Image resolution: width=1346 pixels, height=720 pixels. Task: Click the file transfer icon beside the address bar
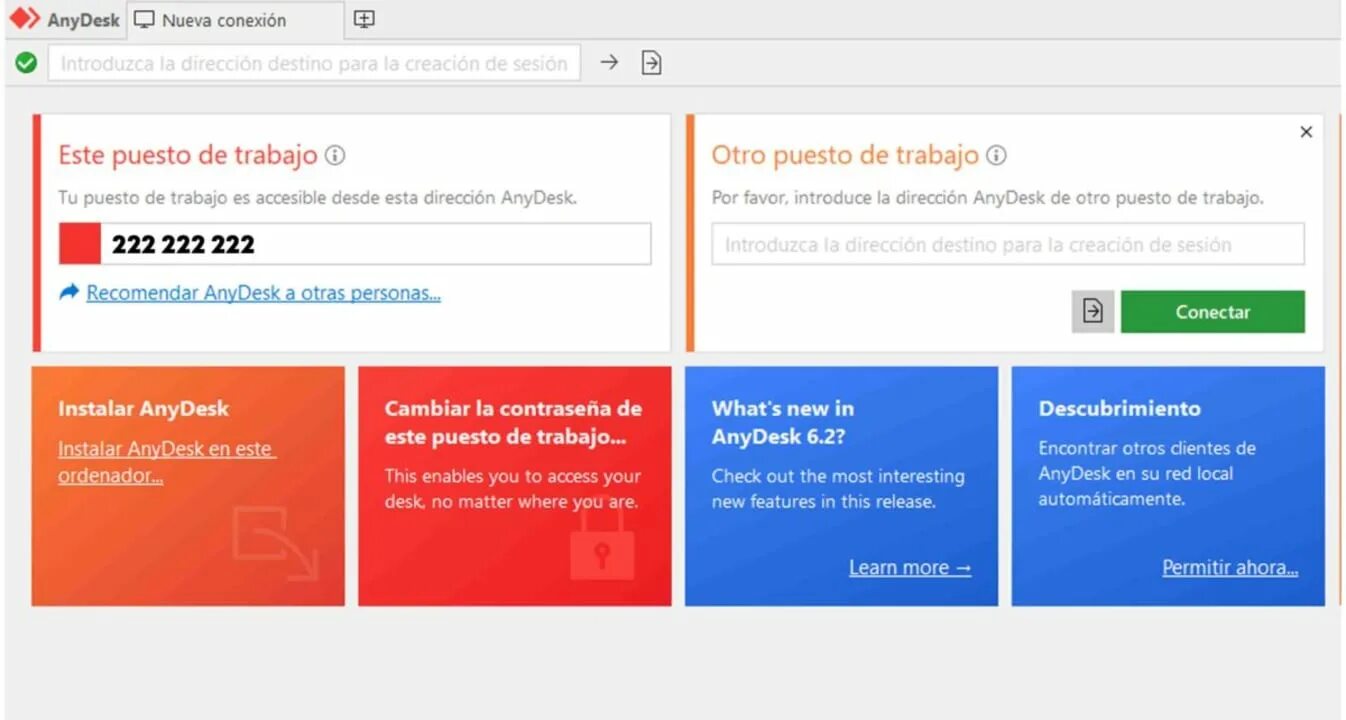click(x=651, y=63)
